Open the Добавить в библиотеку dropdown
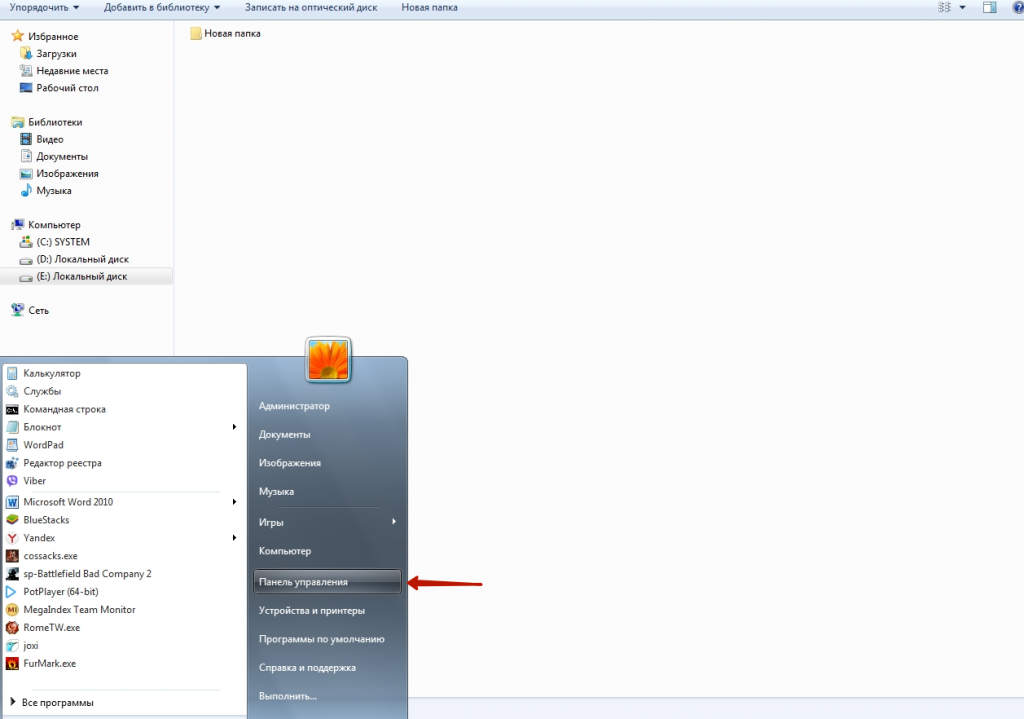This screenshot has width=1024, height=719. pos(162,8)
